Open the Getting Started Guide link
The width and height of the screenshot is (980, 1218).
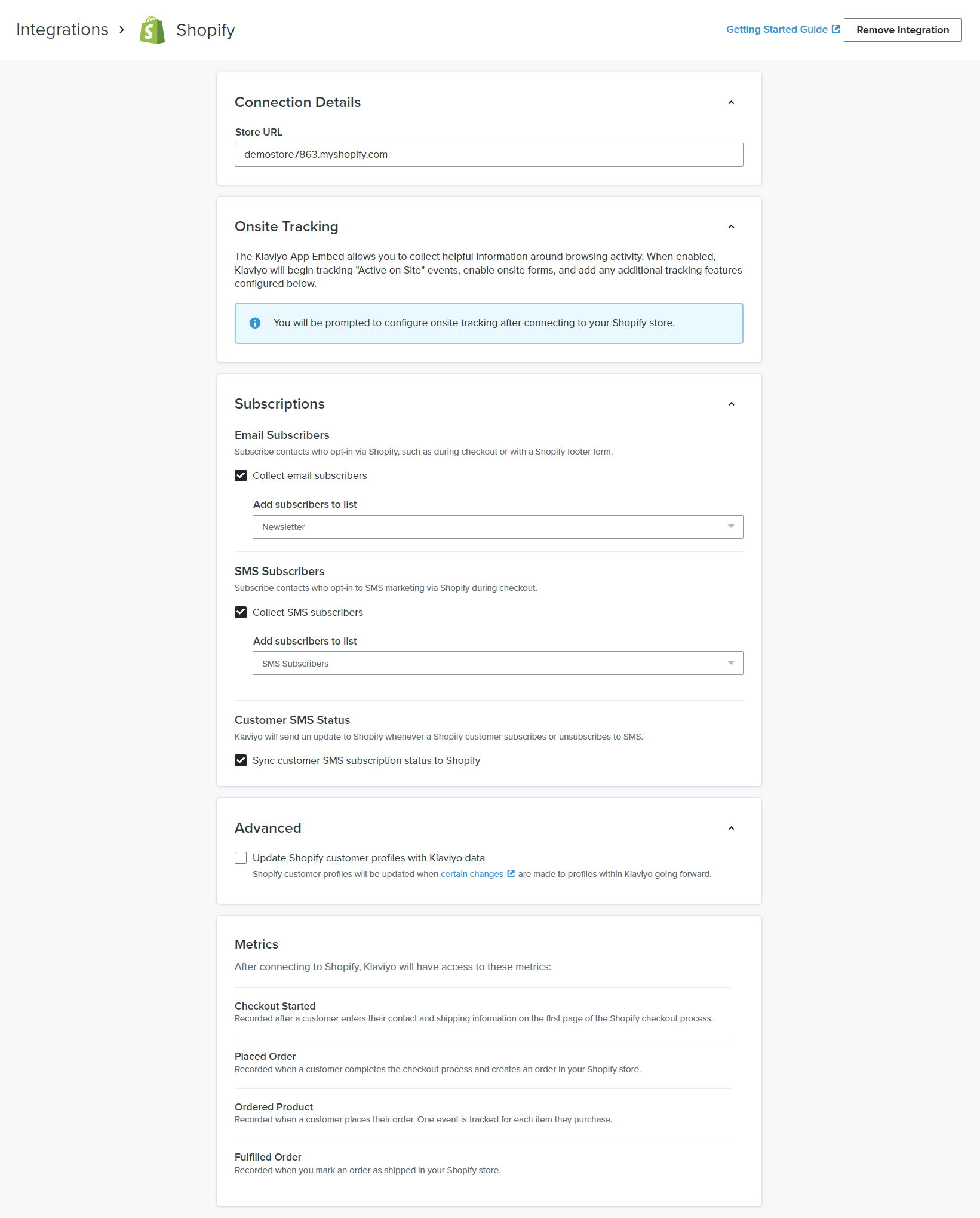[x=776, y=29]
